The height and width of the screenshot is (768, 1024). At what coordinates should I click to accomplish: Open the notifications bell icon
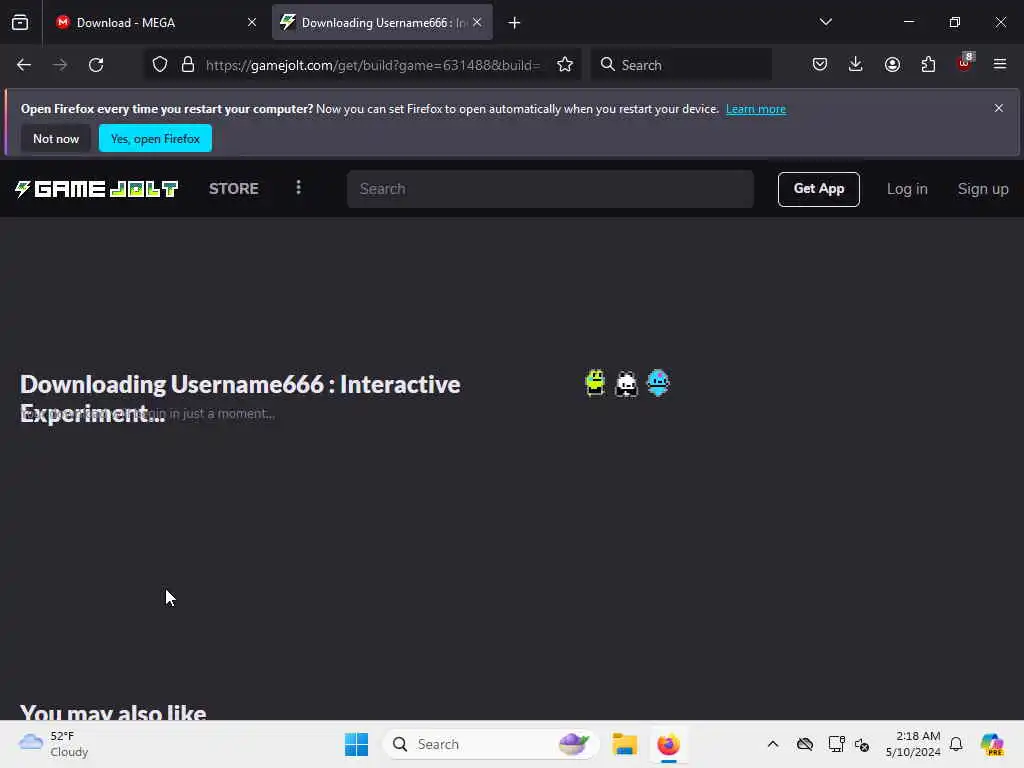956,744
